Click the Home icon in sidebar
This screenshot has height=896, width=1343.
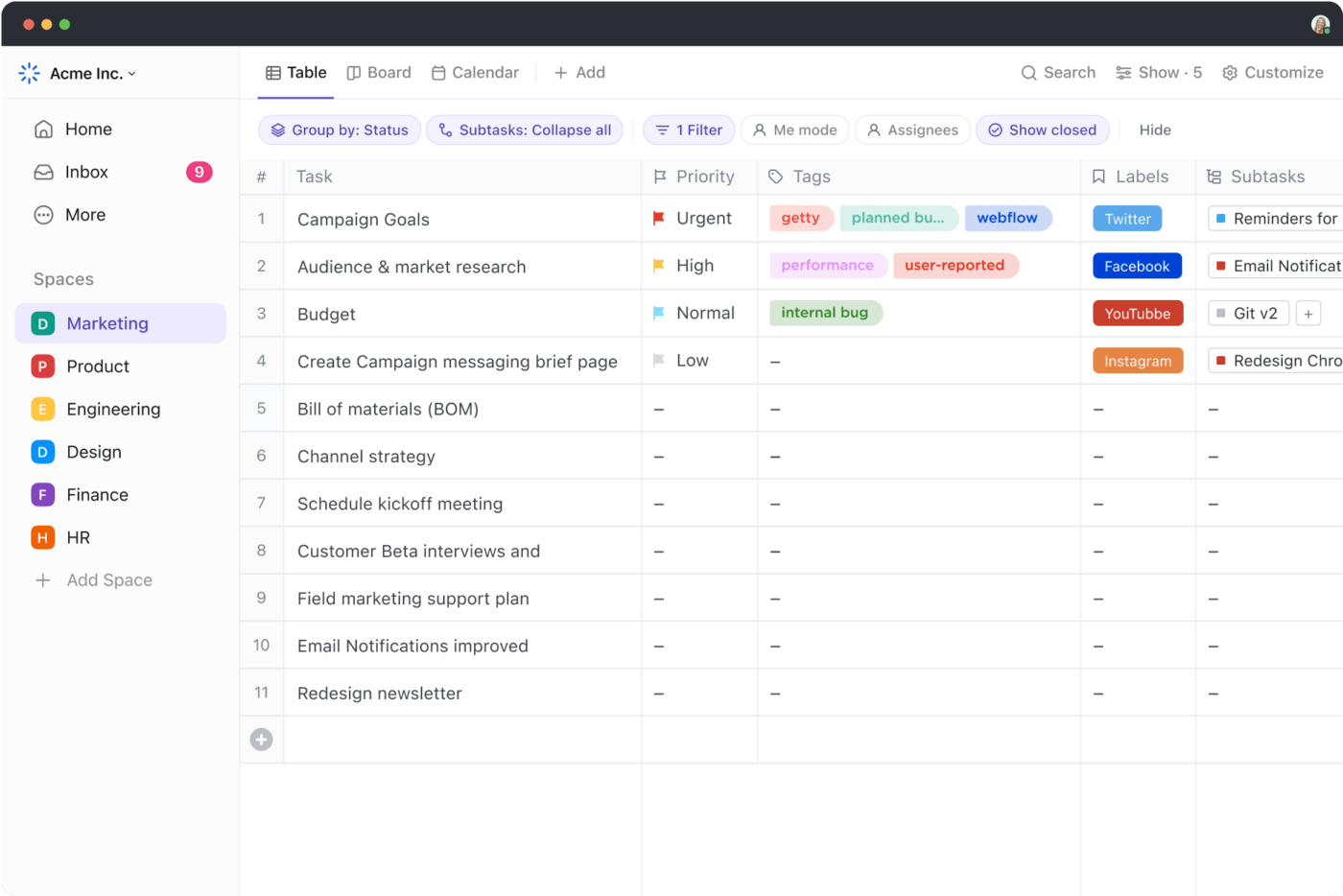(x=43, y=130)
